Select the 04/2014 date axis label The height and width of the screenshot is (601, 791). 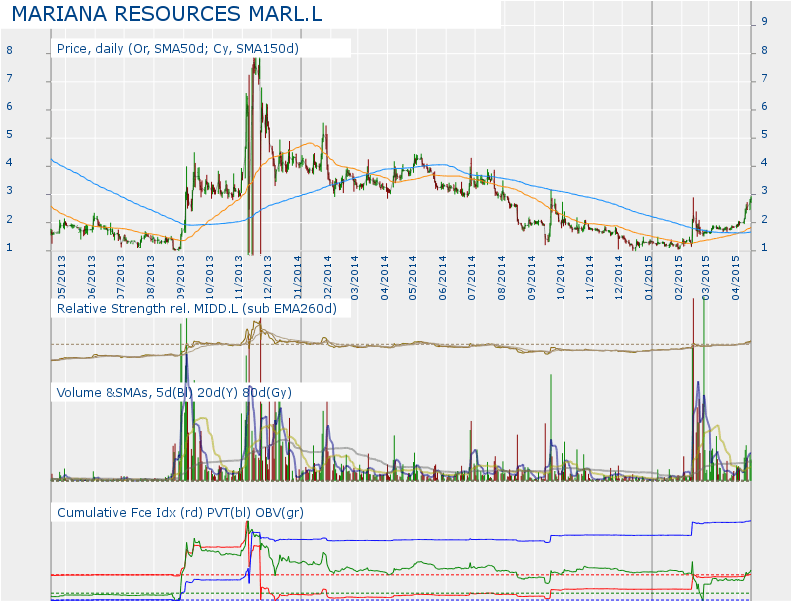(x=384, y=278)
